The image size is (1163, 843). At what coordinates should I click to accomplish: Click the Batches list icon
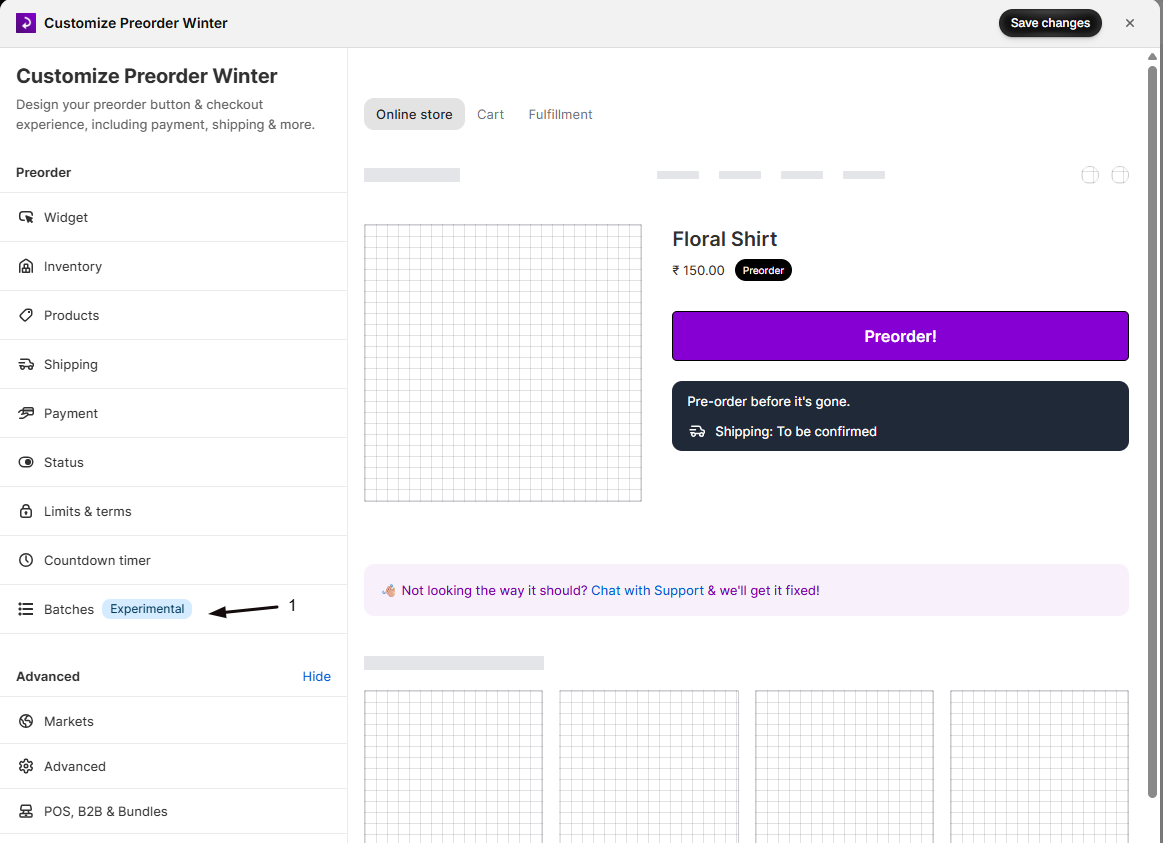[26, 609]
